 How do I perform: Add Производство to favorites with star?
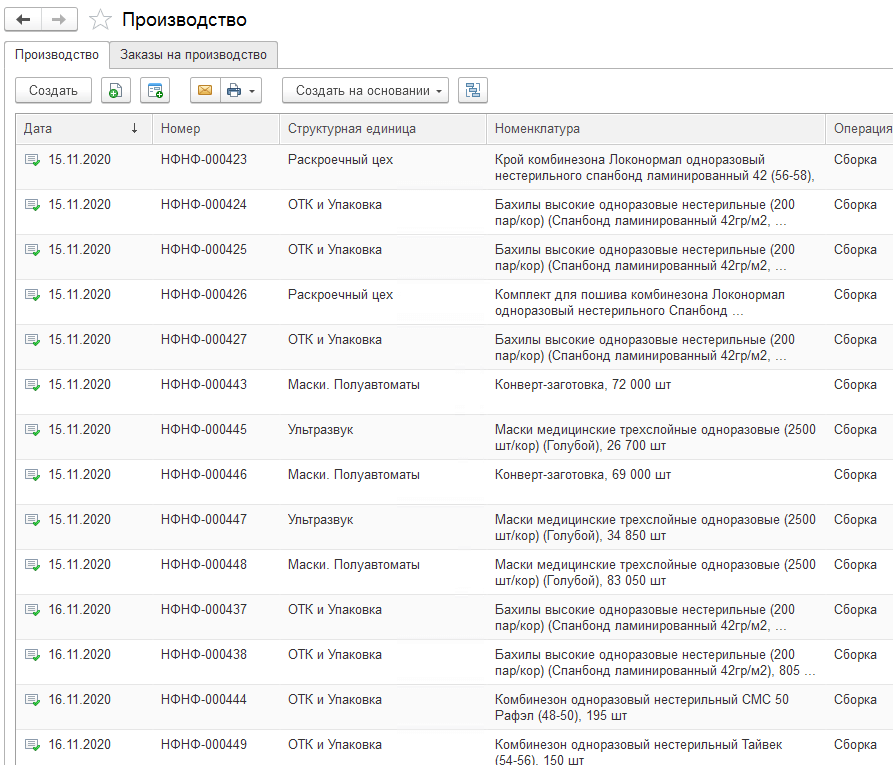pyautogui.click(x=100, y=20)
